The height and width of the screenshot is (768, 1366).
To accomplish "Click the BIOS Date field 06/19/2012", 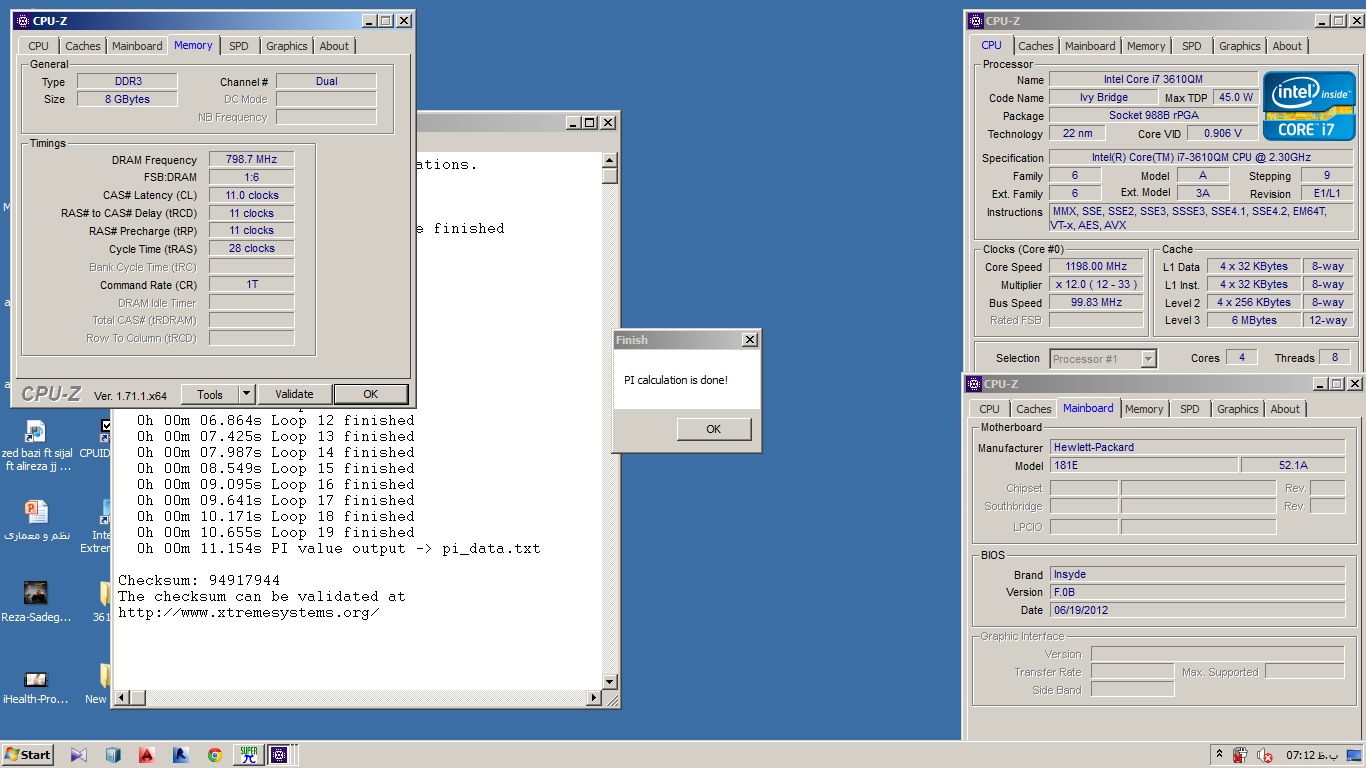I will 1197,610.
